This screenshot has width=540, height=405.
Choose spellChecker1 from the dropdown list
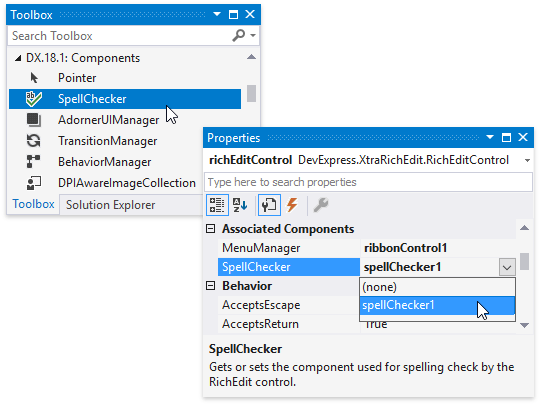(437, 305)
